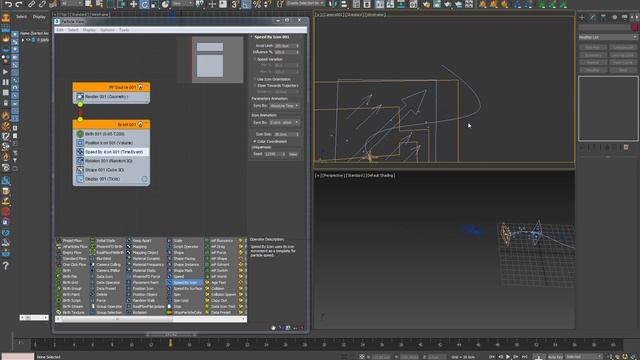Open Display tab in scene explorer
Image resolution: width=640 pixels, height=360 pixels.
pos(39,17)
